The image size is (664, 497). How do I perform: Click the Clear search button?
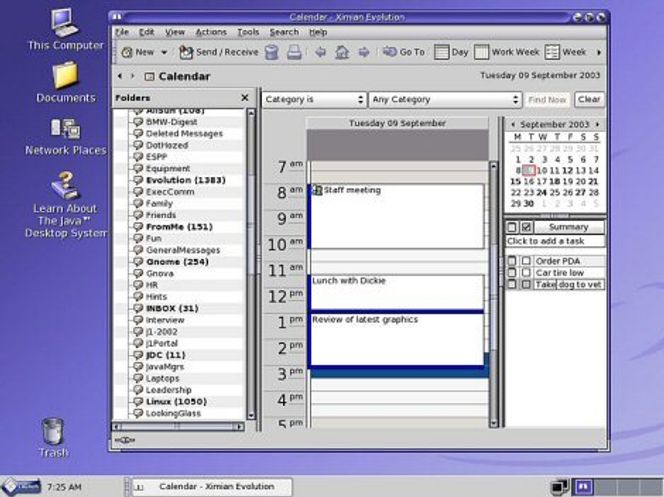click(589, 99)
